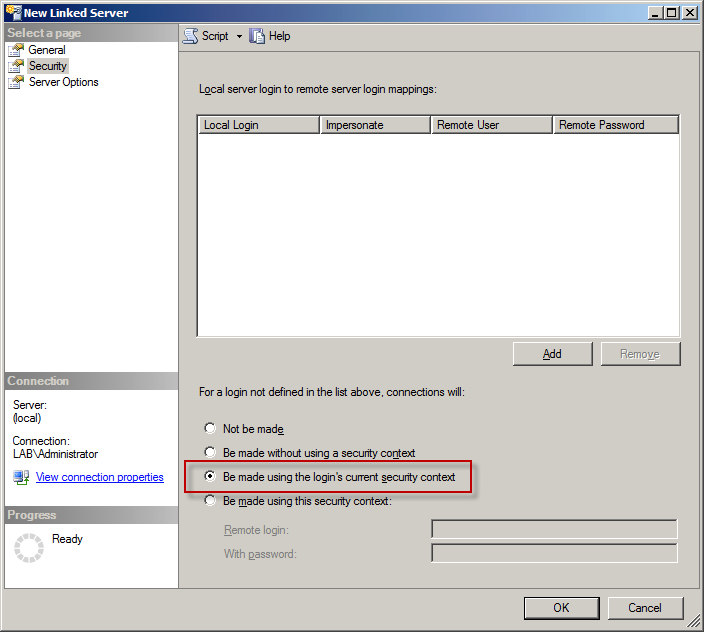Click the Add button for login mappings
The height and width of the screenshot is (632, 704).
(x=553, y=354)
